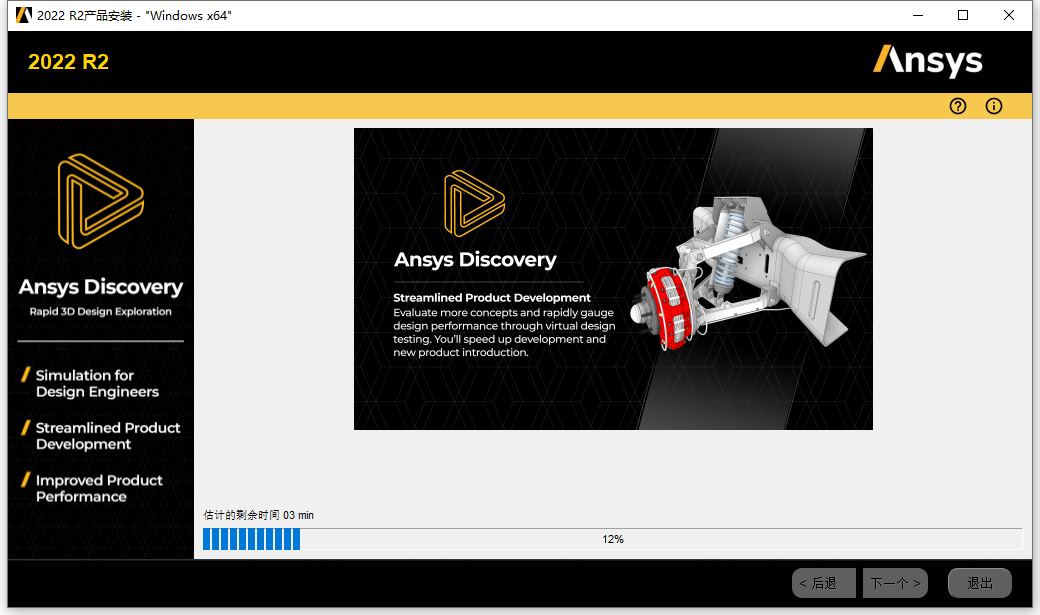This screenshot has height=615, width=1040.
Task: Click the 退出 exit button
Action: click(x=980, y=583)
